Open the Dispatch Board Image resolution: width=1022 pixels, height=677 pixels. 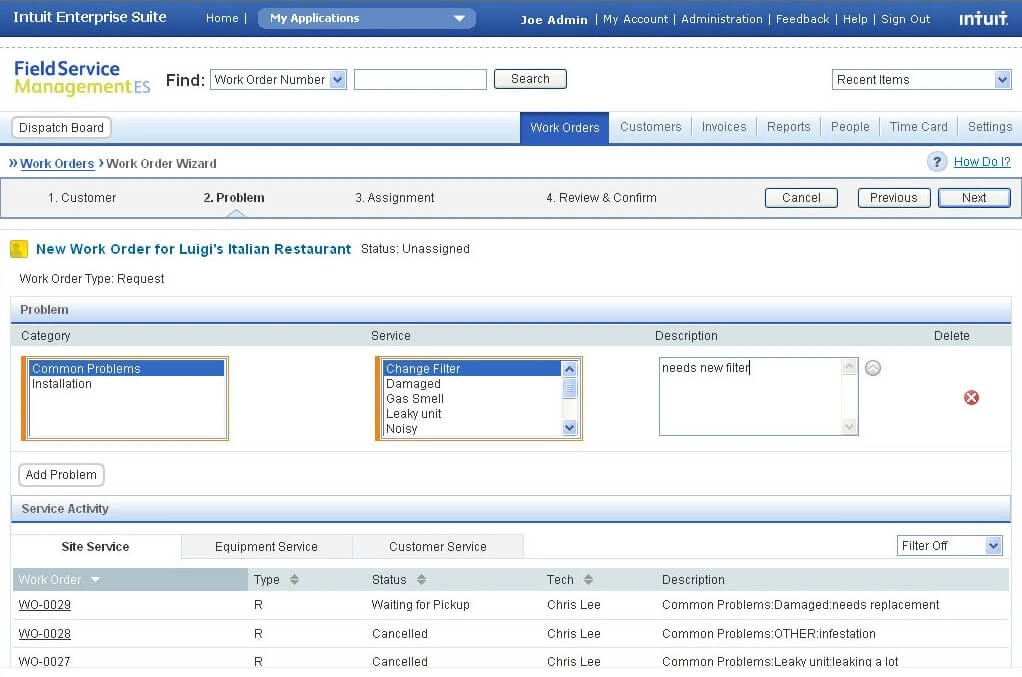61,128
